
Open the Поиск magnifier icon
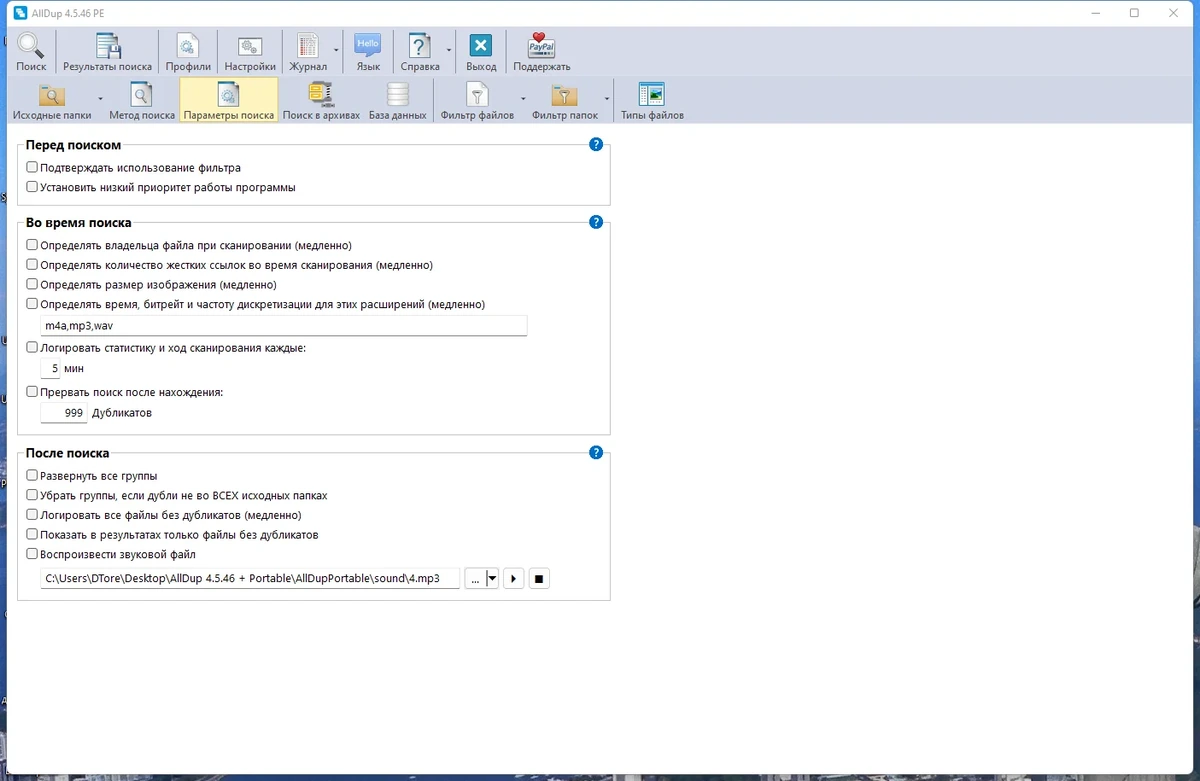tap(31, 52)
